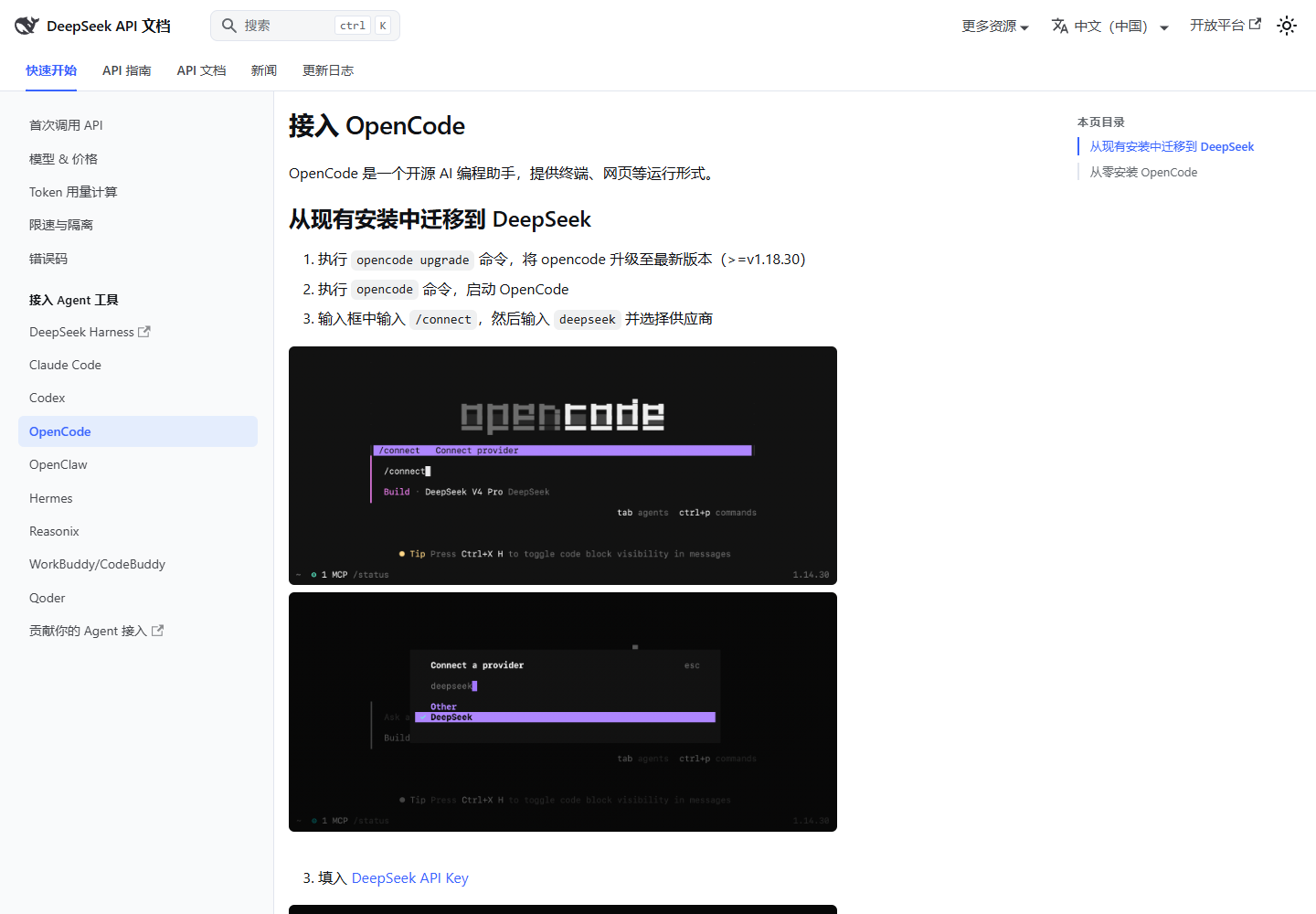The height and width of the screenshot is (914, 1316).
Task: Click the 接入 Agent 工具 sidebar section label
Action: 74,300
